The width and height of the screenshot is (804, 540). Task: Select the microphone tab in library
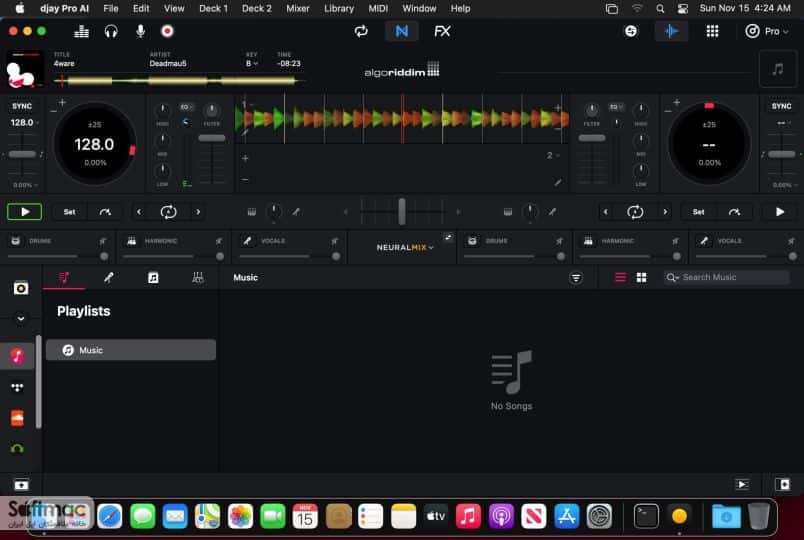point(108,277)
